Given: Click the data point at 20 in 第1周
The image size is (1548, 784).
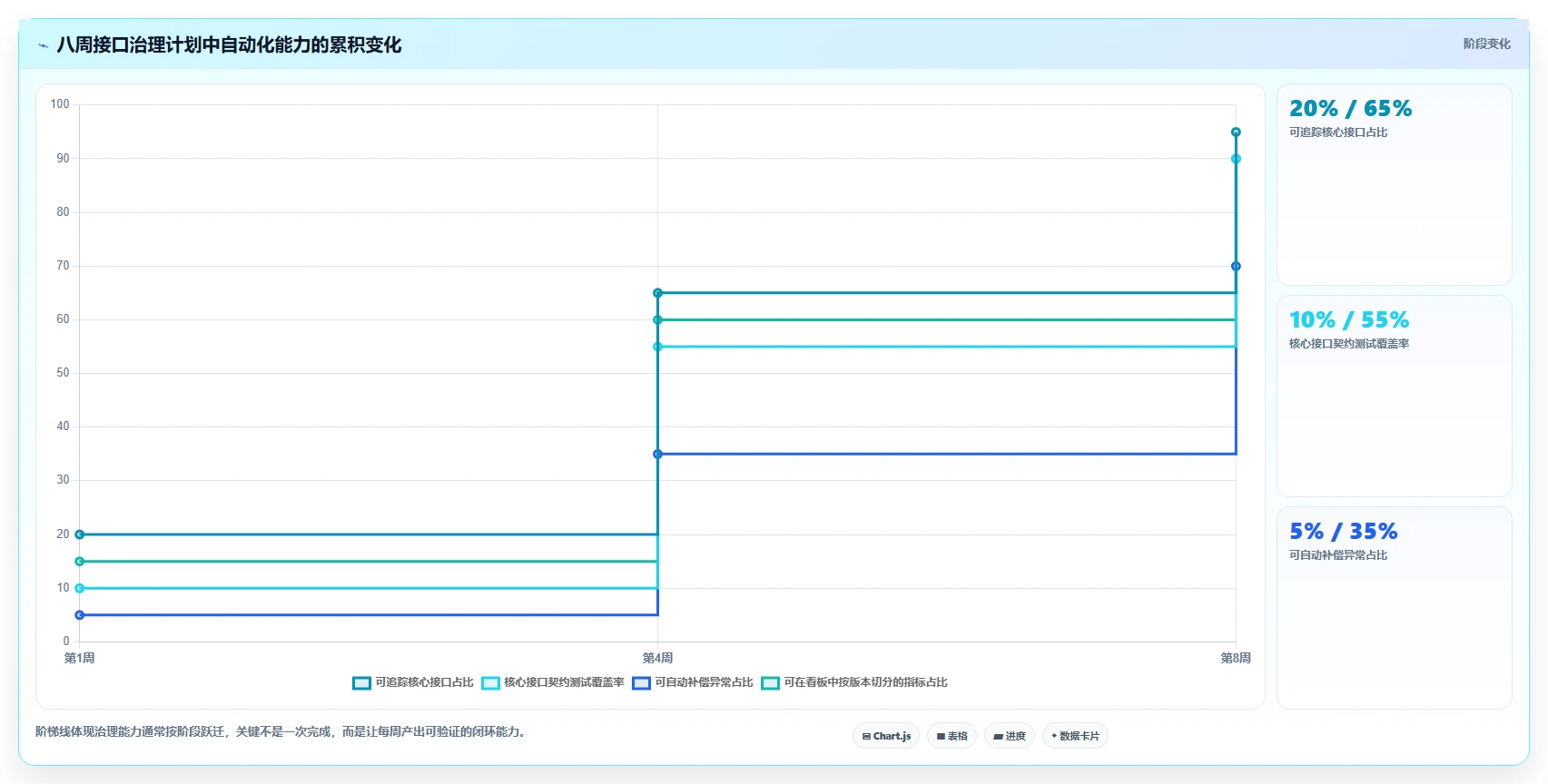Looking at the screenshot, I should tap(80, 534).
